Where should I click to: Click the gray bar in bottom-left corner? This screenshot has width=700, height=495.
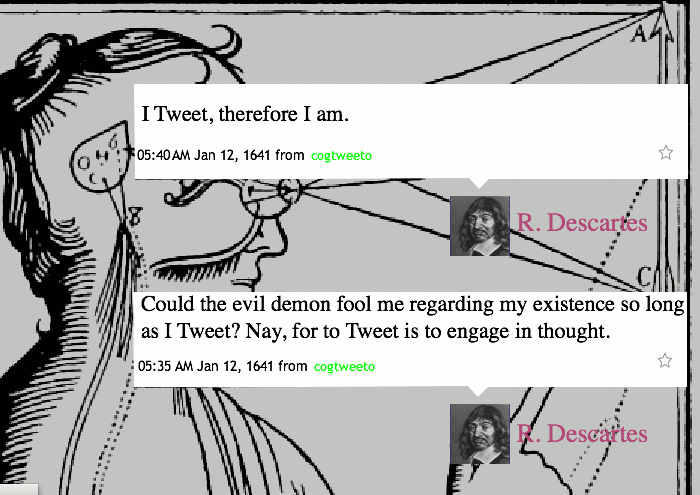pos(19,489)
